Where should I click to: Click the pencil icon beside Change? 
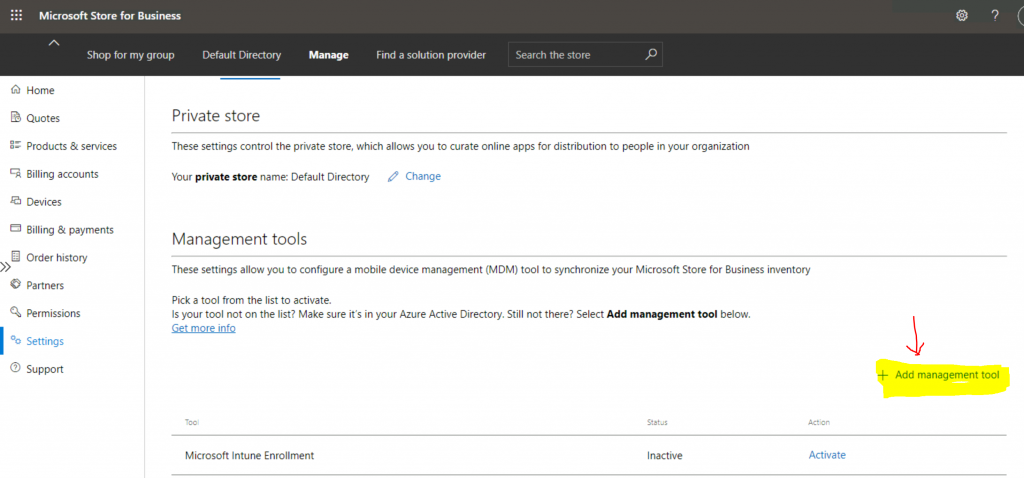tap(392, 176)
